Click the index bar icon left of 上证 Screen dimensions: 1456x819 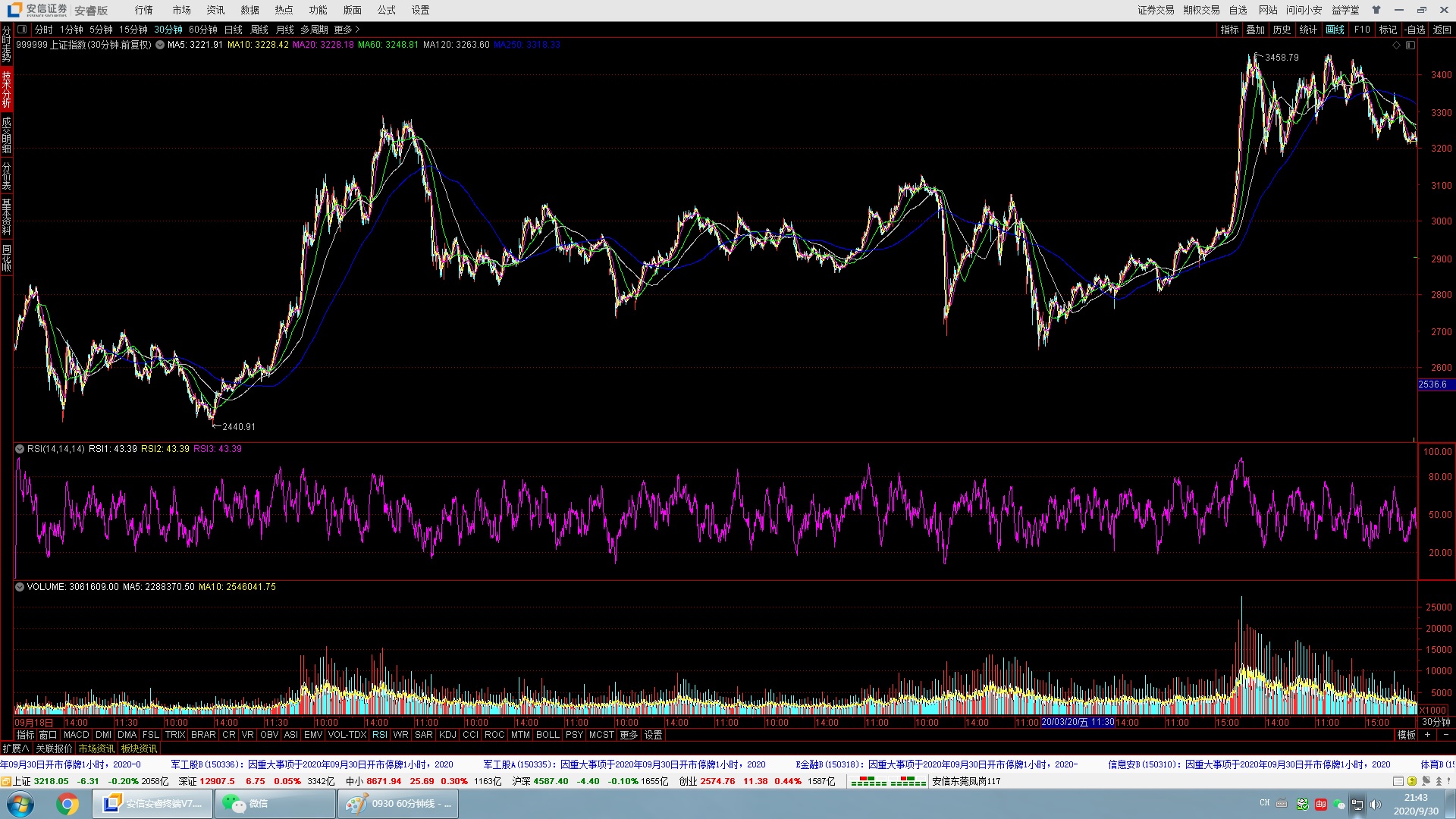click(x=6, y=781)
